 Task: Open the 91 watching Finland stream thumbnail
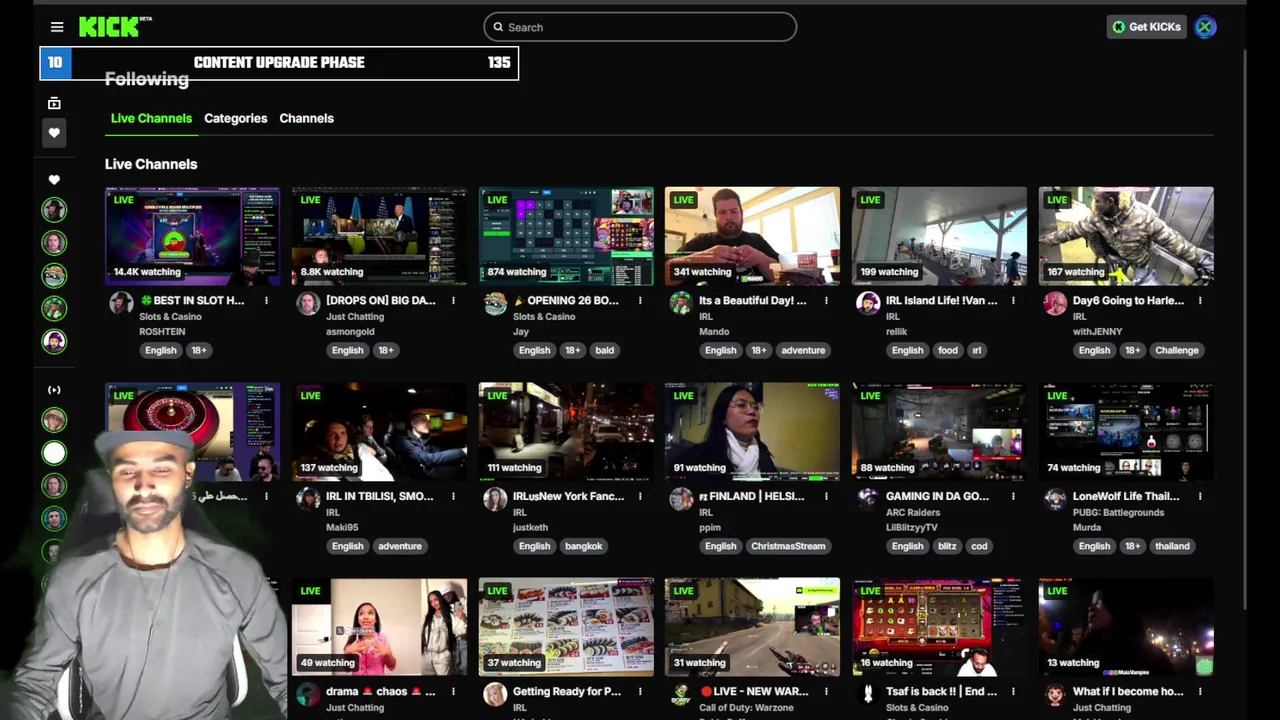click(x=753, y=431)
